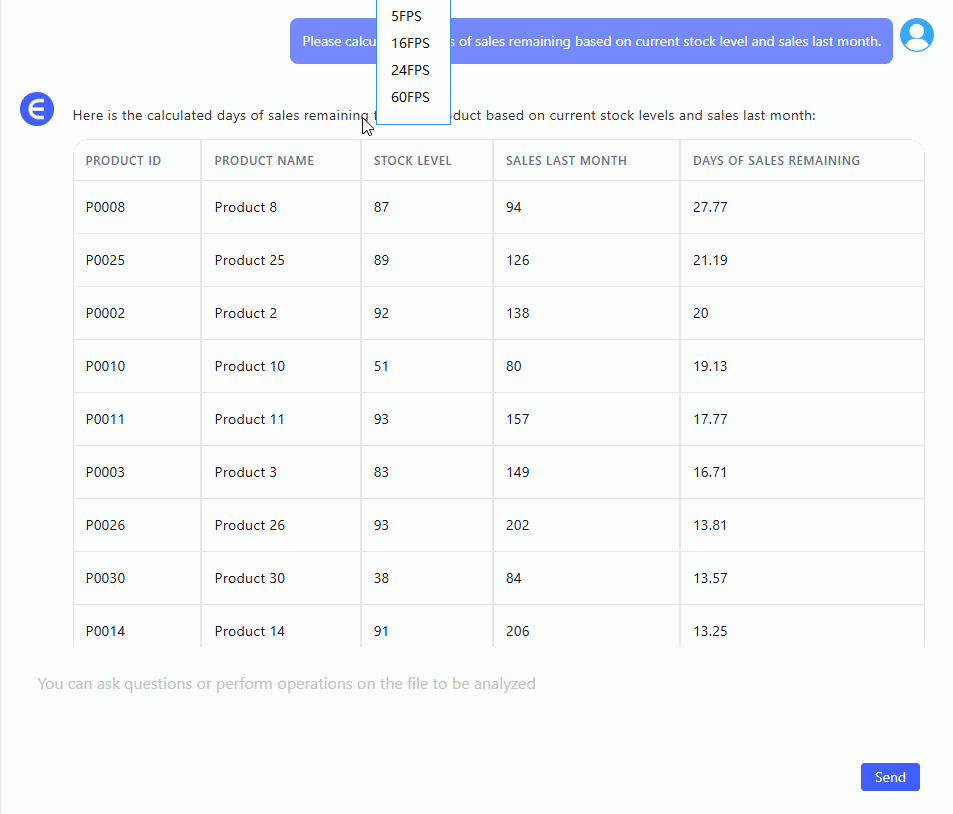Click the Product ID column header
Screen dimensions: 953x814
coord(123,161)
